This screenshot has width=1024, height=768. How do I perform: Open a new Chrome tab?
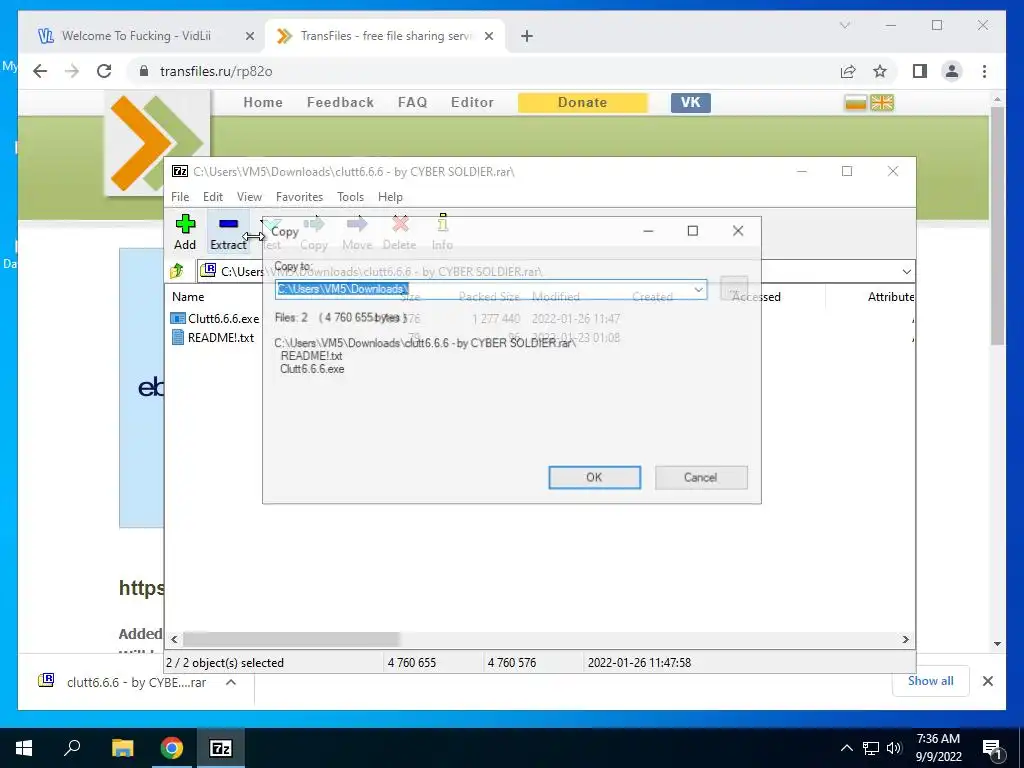(x=527, y=37)
